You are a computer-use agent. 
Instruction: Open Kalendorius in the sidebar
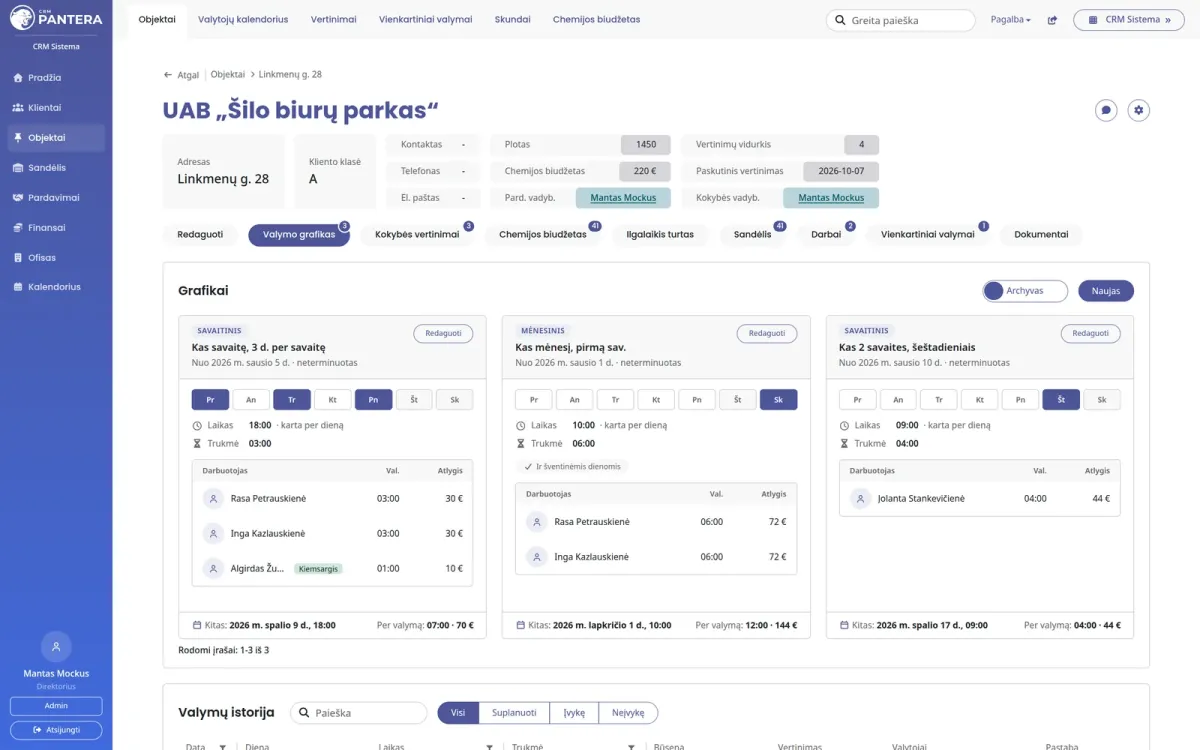click(x=56, y=287)
